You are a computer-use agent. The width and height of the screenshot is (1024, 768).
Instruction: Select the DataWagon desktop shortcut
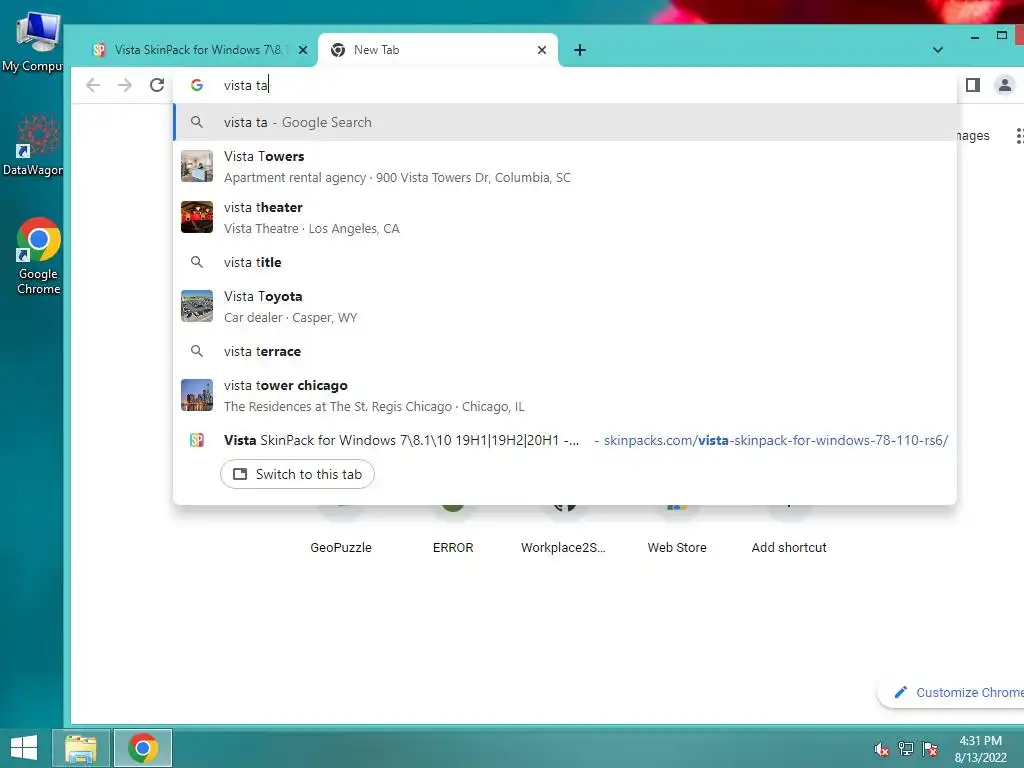[33, 145]
